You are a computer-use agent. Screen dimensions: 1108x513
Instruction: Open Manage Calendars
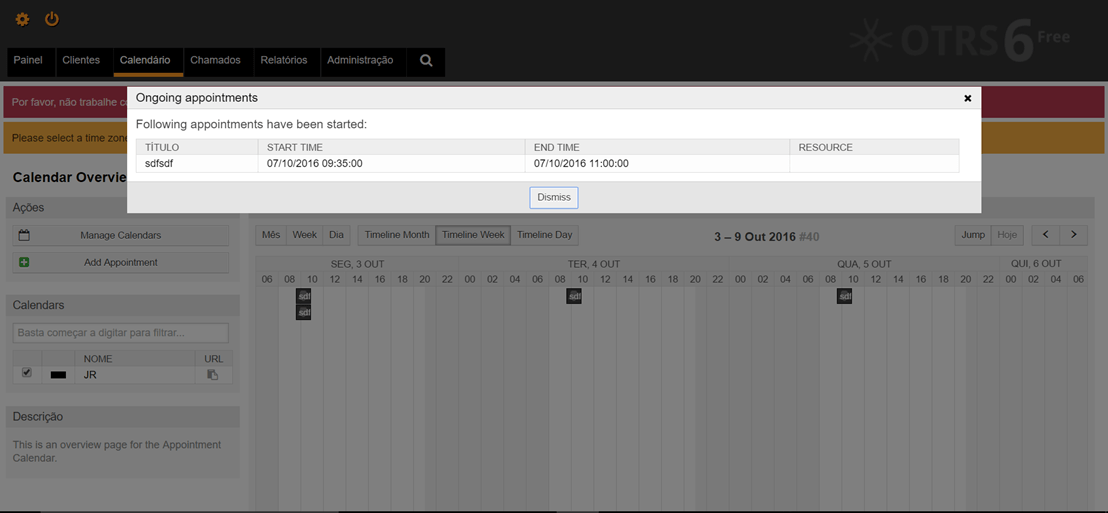tap(120, 235)
